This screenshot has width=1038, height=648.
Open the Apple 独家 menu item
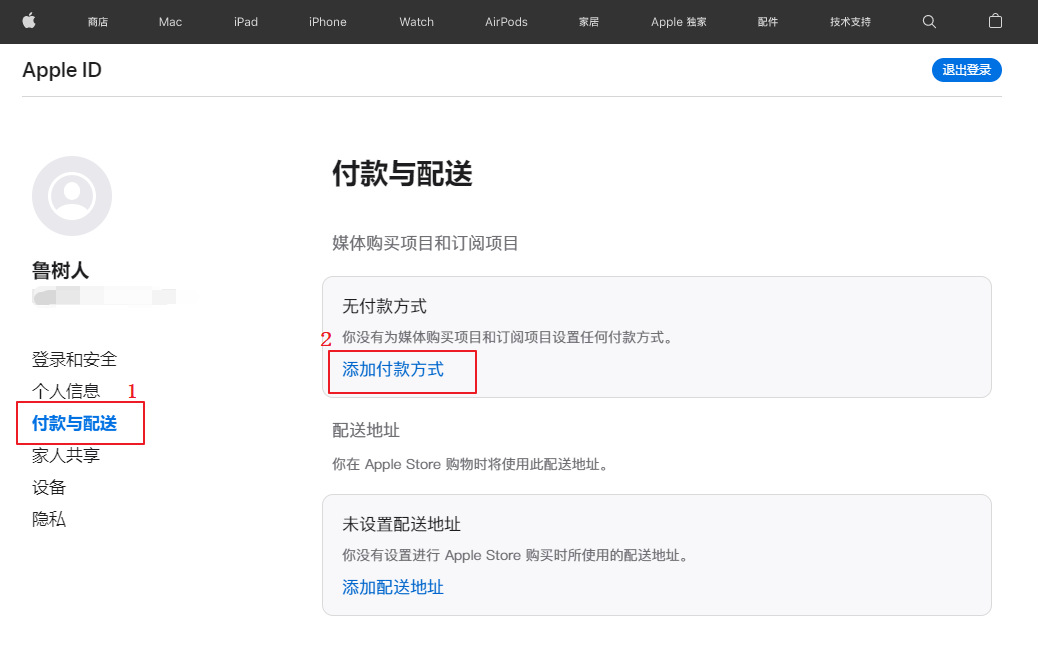678,22
